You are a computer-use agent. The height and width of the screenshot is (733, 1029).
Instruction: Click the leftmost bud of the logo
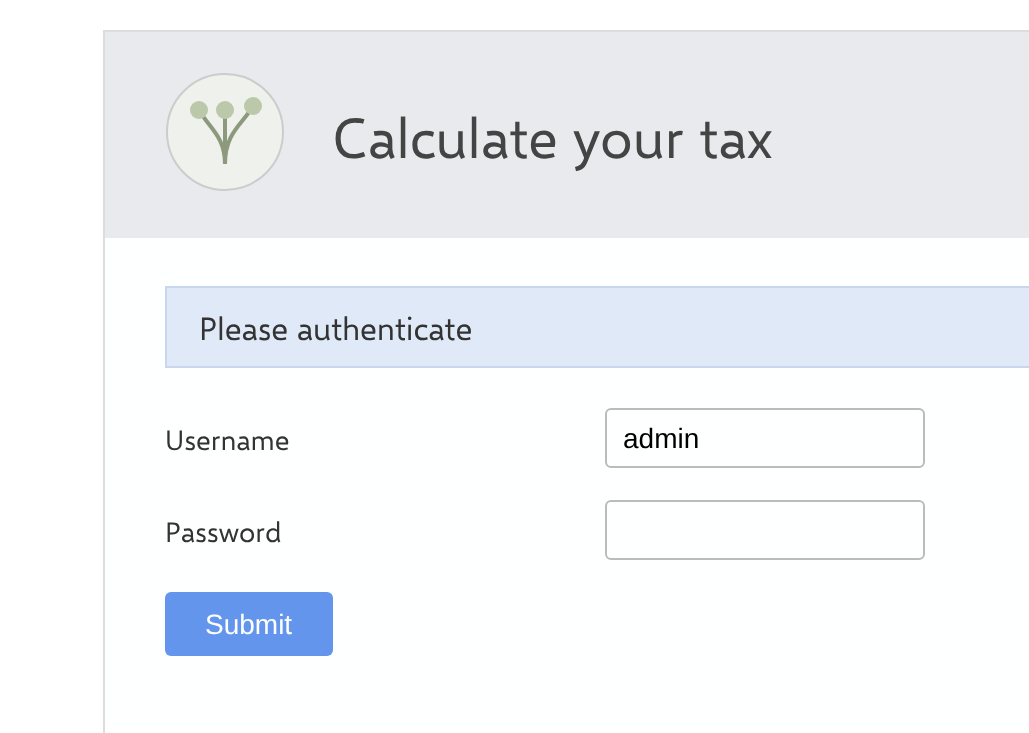tap(199, 110)
